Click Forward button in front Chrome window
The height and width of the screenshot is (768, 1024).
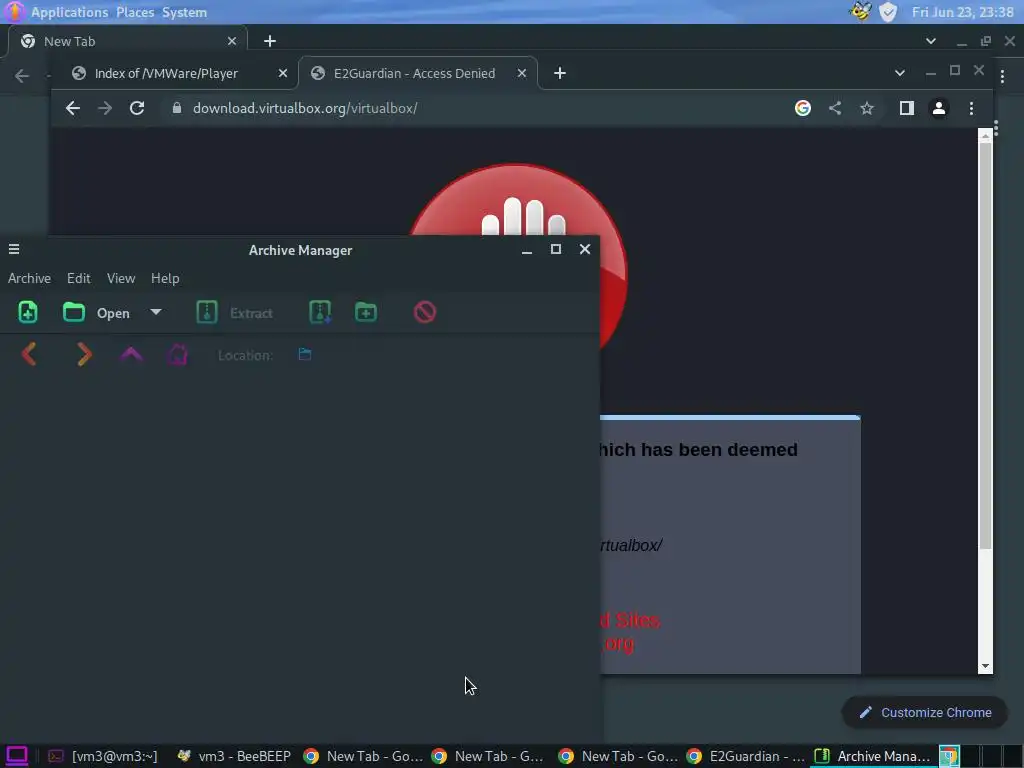[104, 108]
